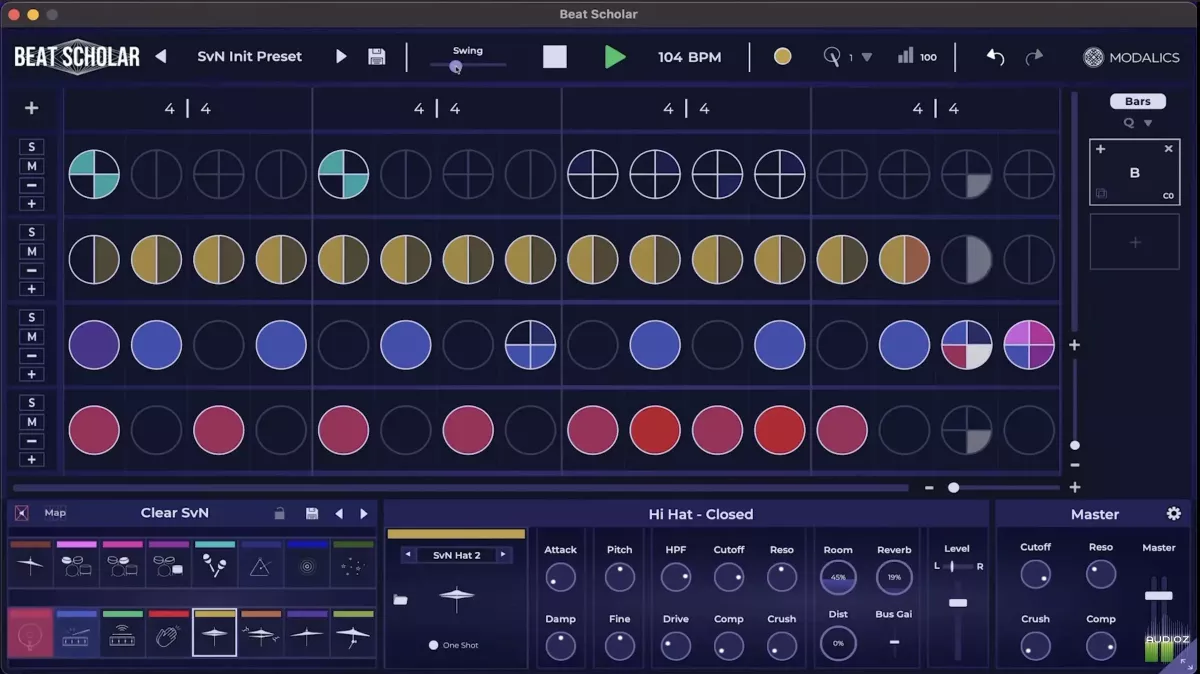The width and height of the screenshot is (1200, 674).
Task: Mute the second track with M button
Action: tap(31, 251)
